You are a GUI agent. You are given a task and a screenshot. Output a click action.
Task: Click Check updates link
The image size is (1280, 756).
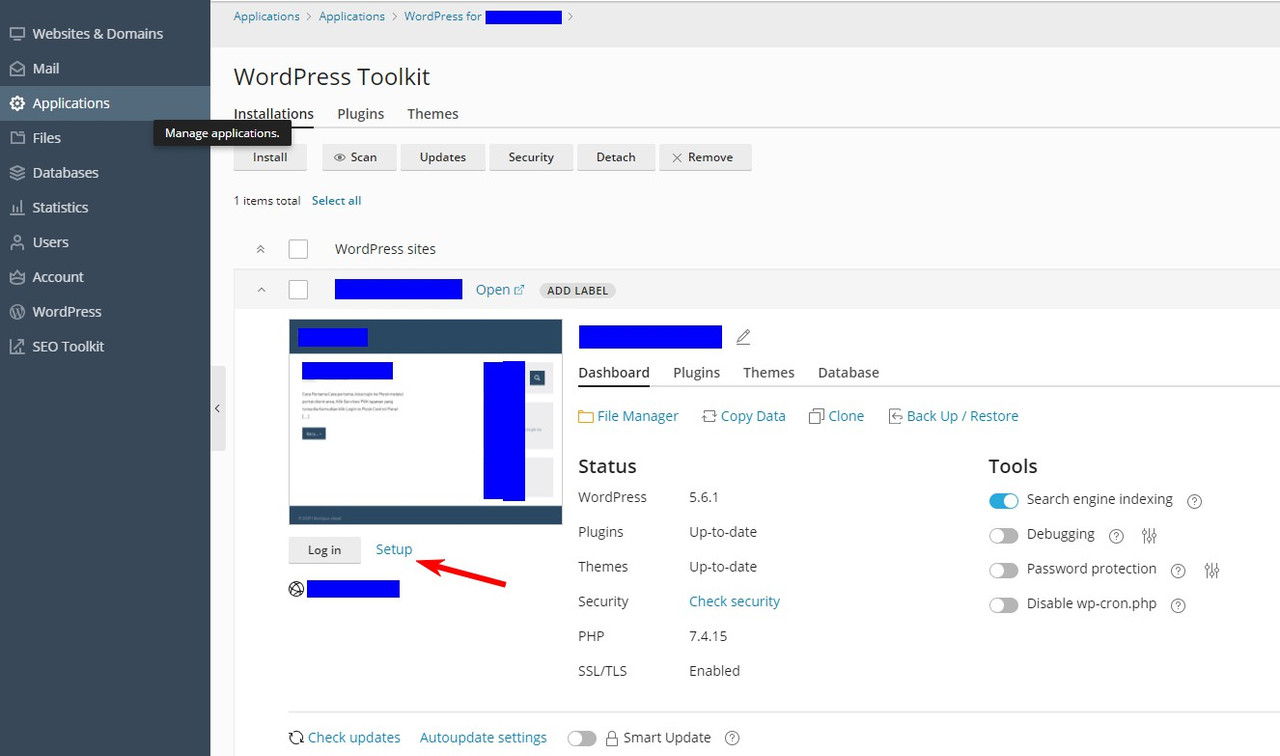point(345,738)
